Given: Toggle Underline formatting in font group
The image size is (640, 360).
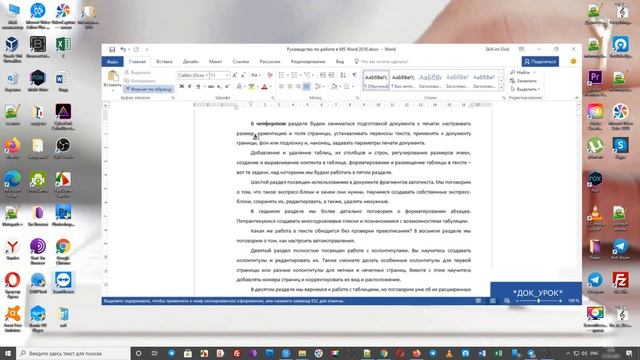Looking at the screenshot, I should pyautogui.click(x=198, y=87).
